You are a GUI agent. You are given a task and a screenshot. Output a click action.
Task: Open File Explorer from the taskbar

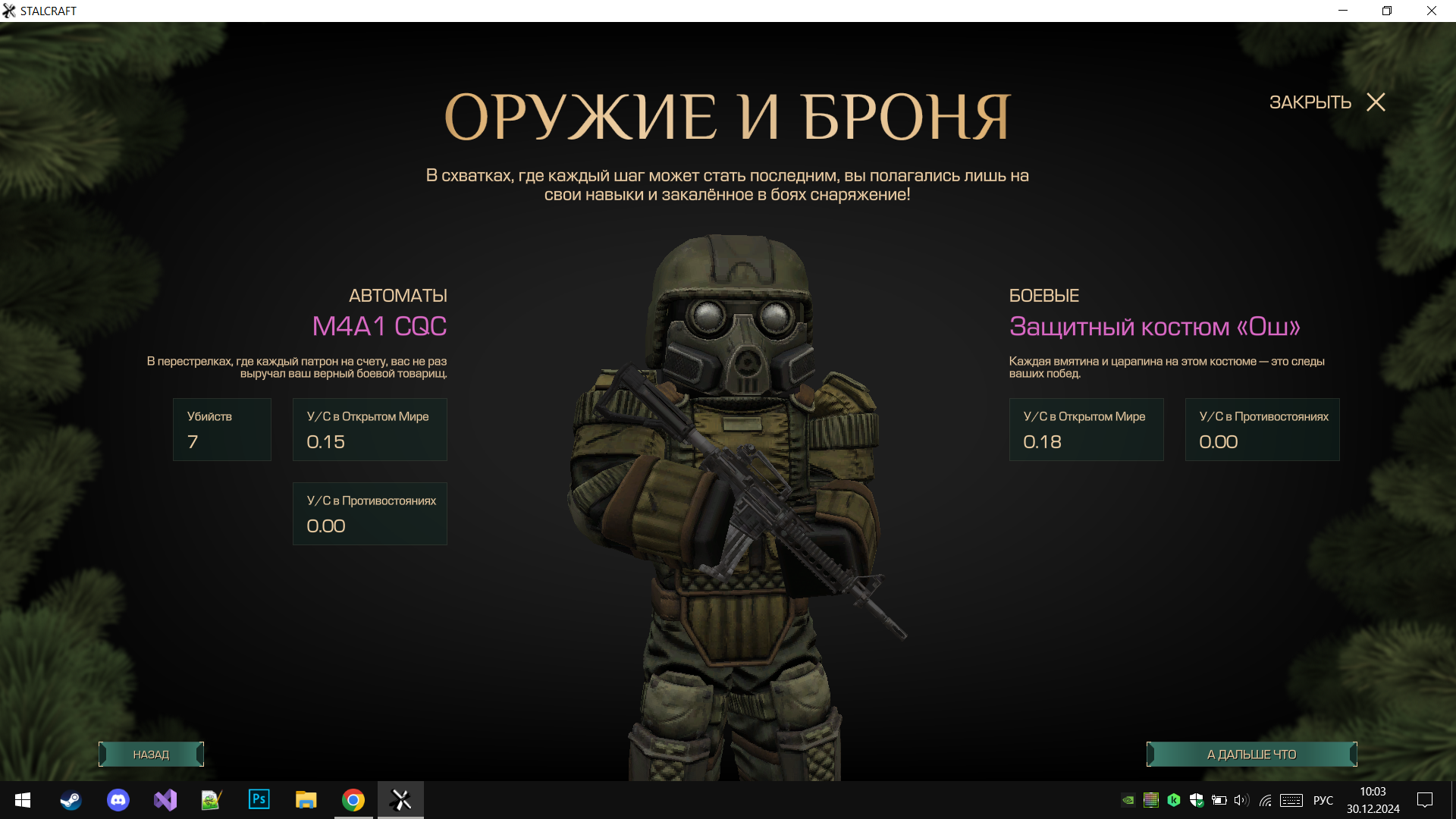click(x=306, y=800)
